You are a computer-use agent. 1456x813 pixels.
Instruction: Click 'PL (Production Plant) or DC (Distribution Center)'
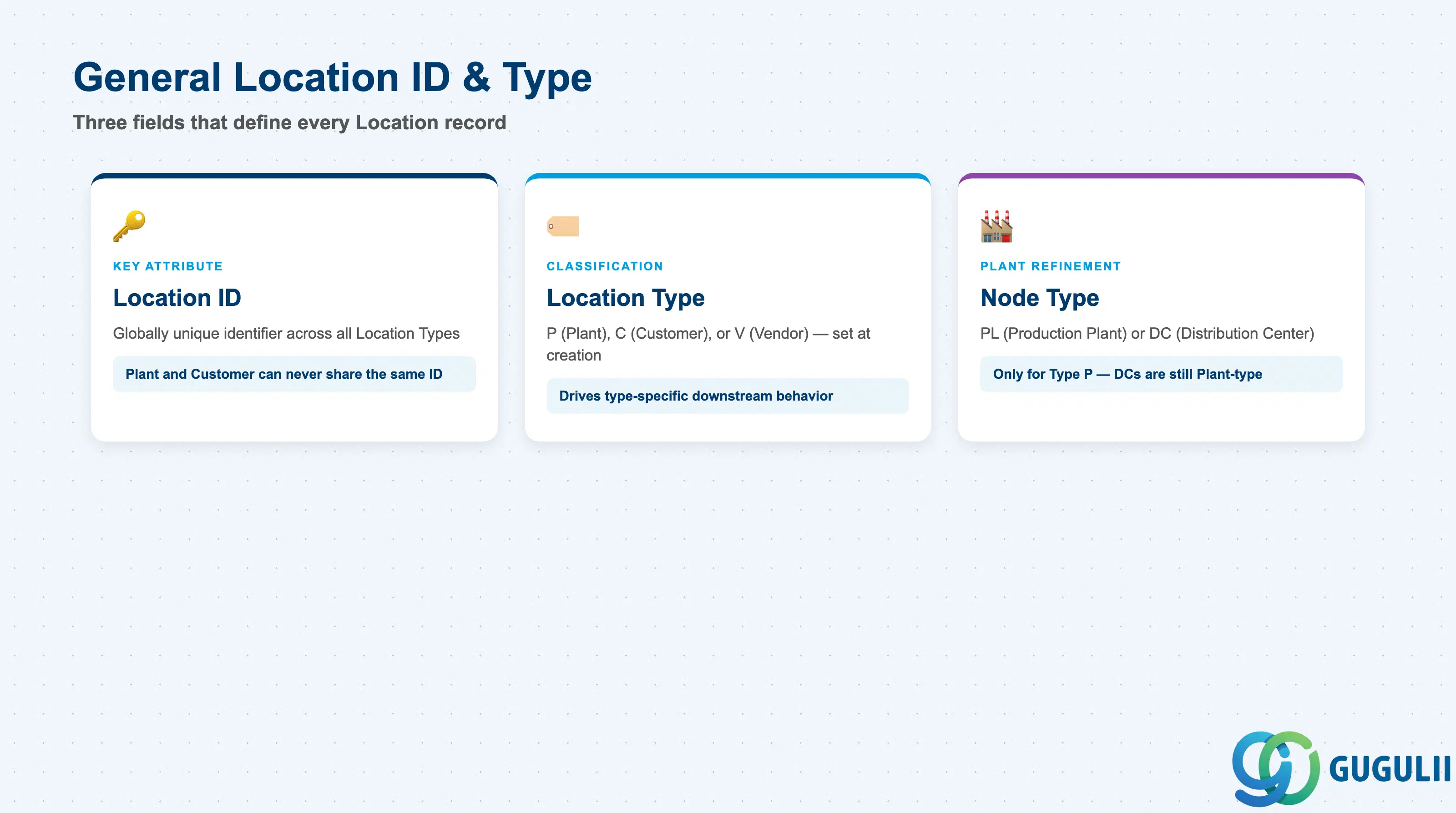pyautogui.click(x=1147, y=334)
